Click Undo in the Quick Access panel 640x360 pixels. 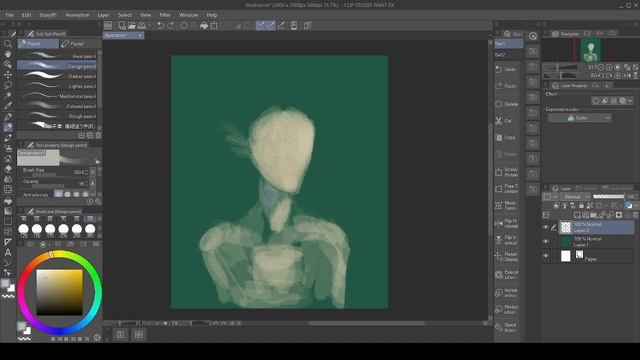click(507, 69)
